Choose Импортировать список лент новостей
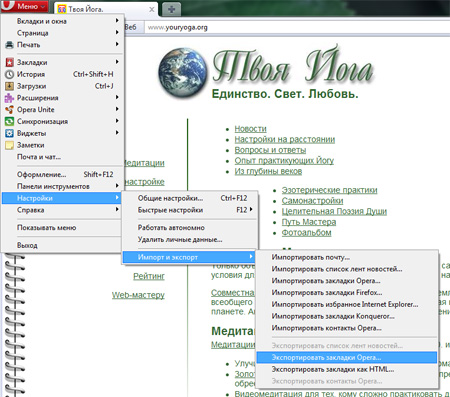 click(347, 269)
